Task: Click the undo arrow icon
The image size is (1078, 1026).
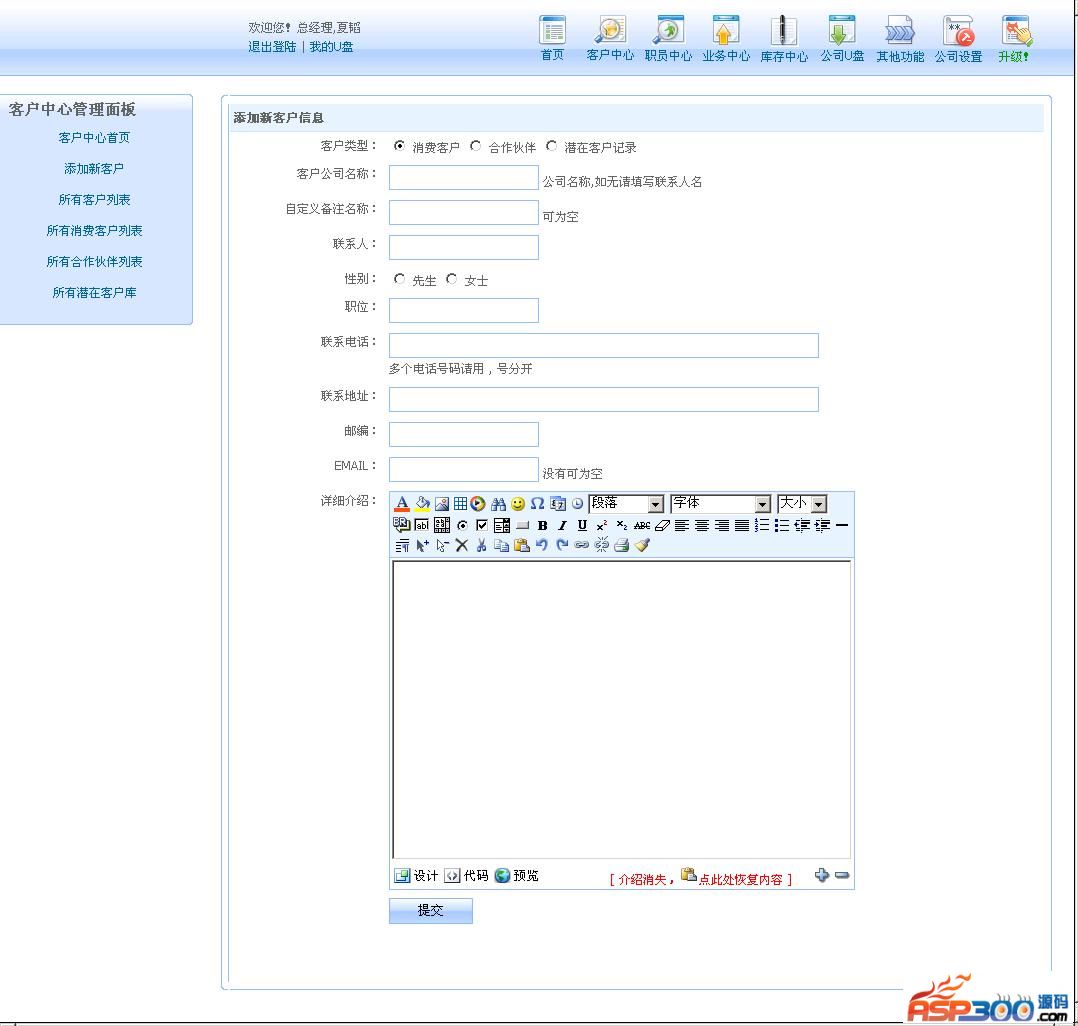Action: pyautogui.click(x=542, y=545)
